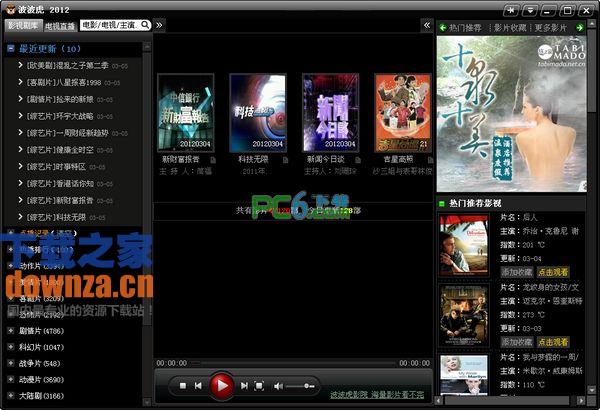Click 点击观看 for 龙纹身的女孩
The image size is (600, 410).
(553, 342)
